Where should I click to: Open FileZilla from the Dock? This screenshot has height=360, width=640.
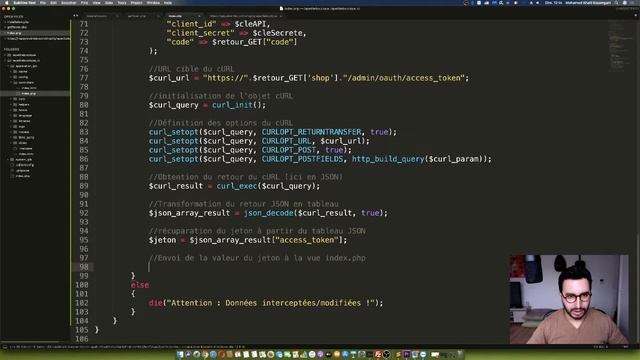(x=378, y=354)
